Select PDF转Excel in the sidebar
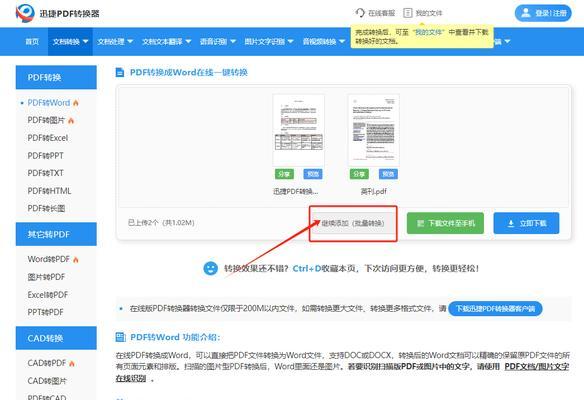 tap(48, 138)
